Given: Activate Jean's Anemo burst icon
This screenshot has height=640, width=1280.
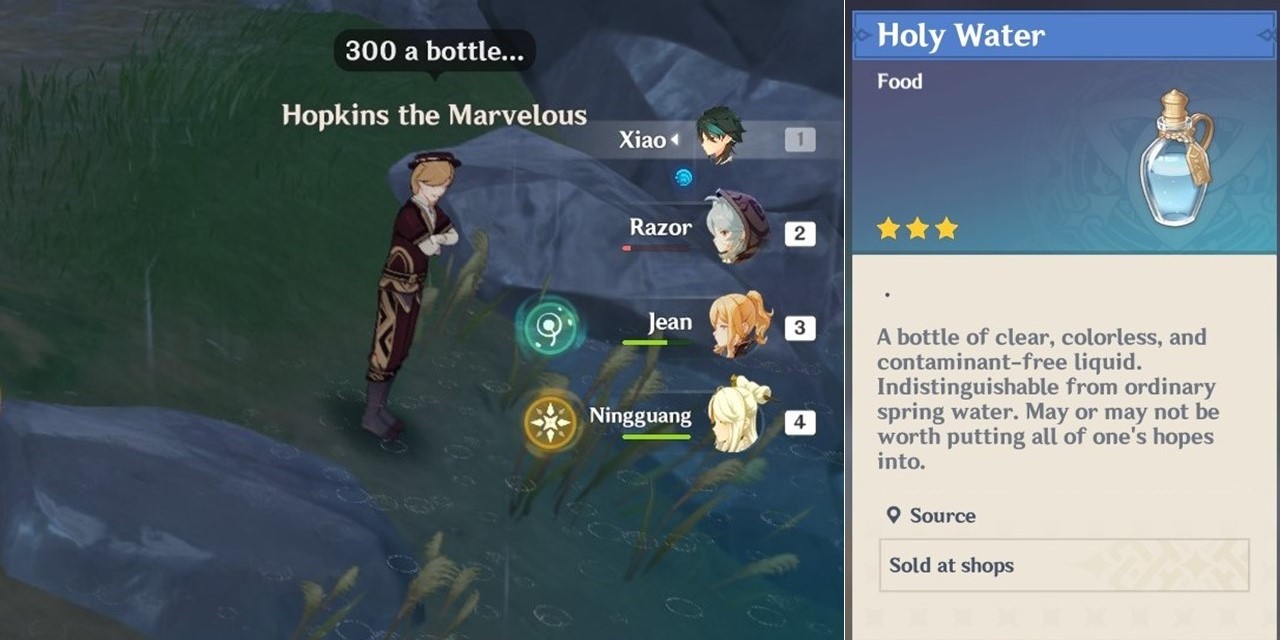Looking at the screenshot, I should point(548,327).
